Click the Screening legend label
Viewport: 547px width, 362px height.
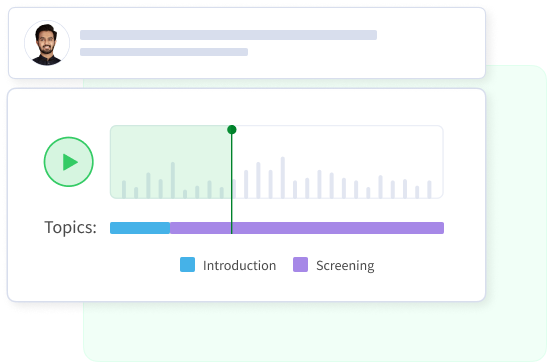pos(345,266)
